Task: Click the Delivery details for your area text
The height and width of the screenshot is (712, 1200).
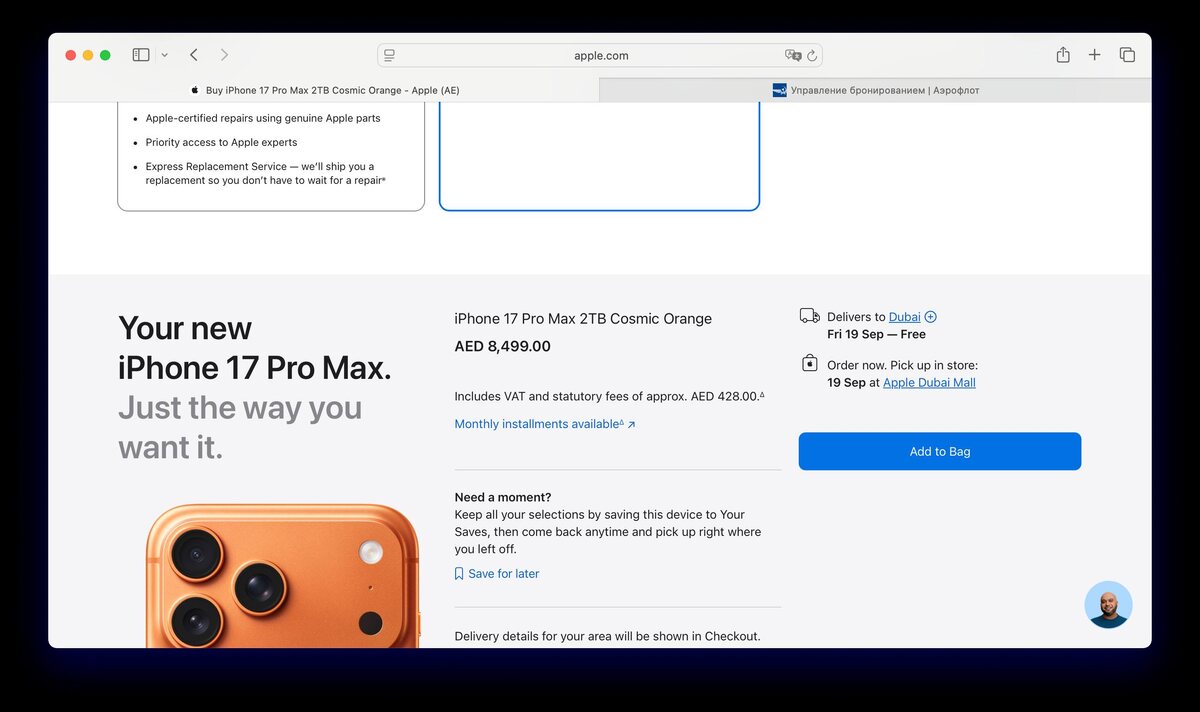Action: (607, 636)
